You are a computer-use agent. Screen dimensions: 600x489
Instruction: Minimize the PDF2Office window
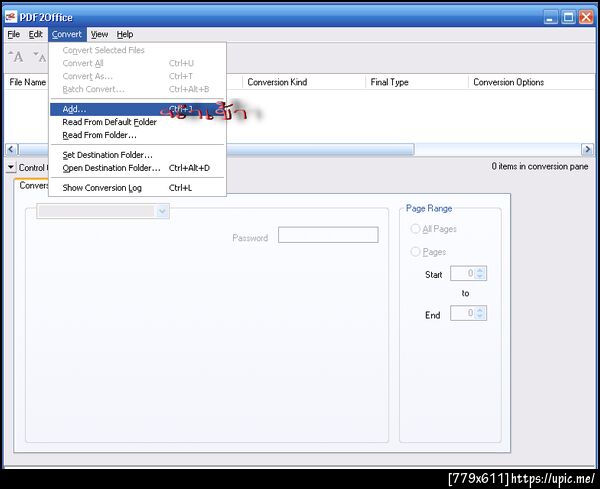tap(551, 17)
